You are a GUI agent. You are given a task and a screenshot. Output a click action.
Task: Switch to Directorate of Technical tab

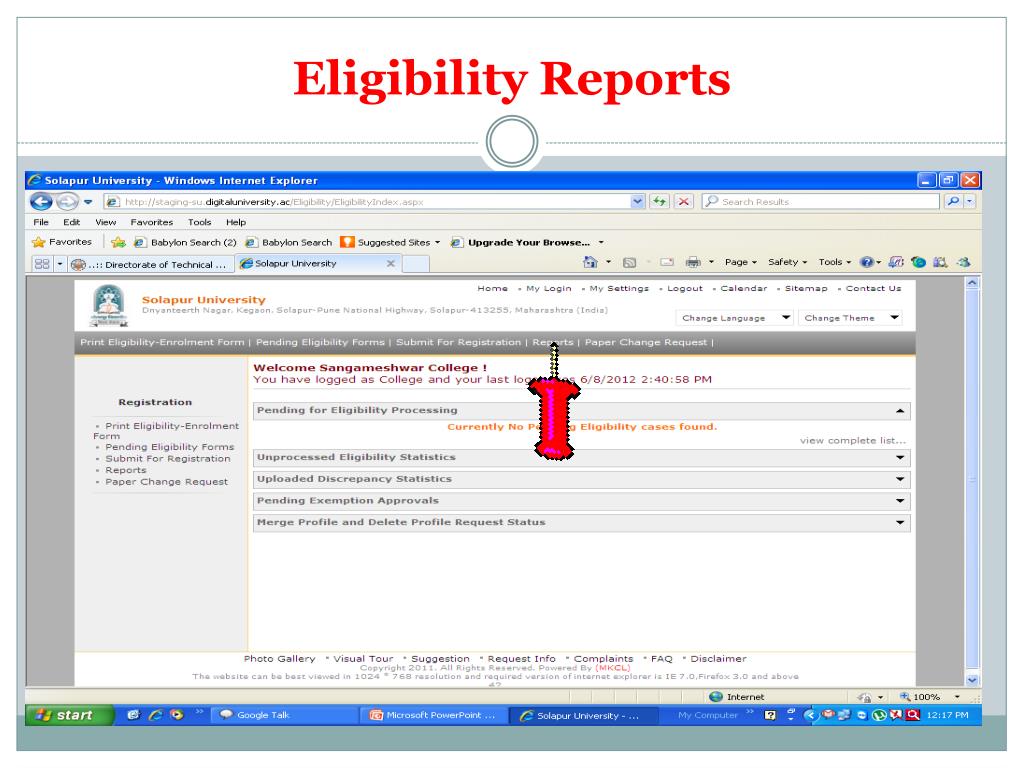tap(150, 264)
